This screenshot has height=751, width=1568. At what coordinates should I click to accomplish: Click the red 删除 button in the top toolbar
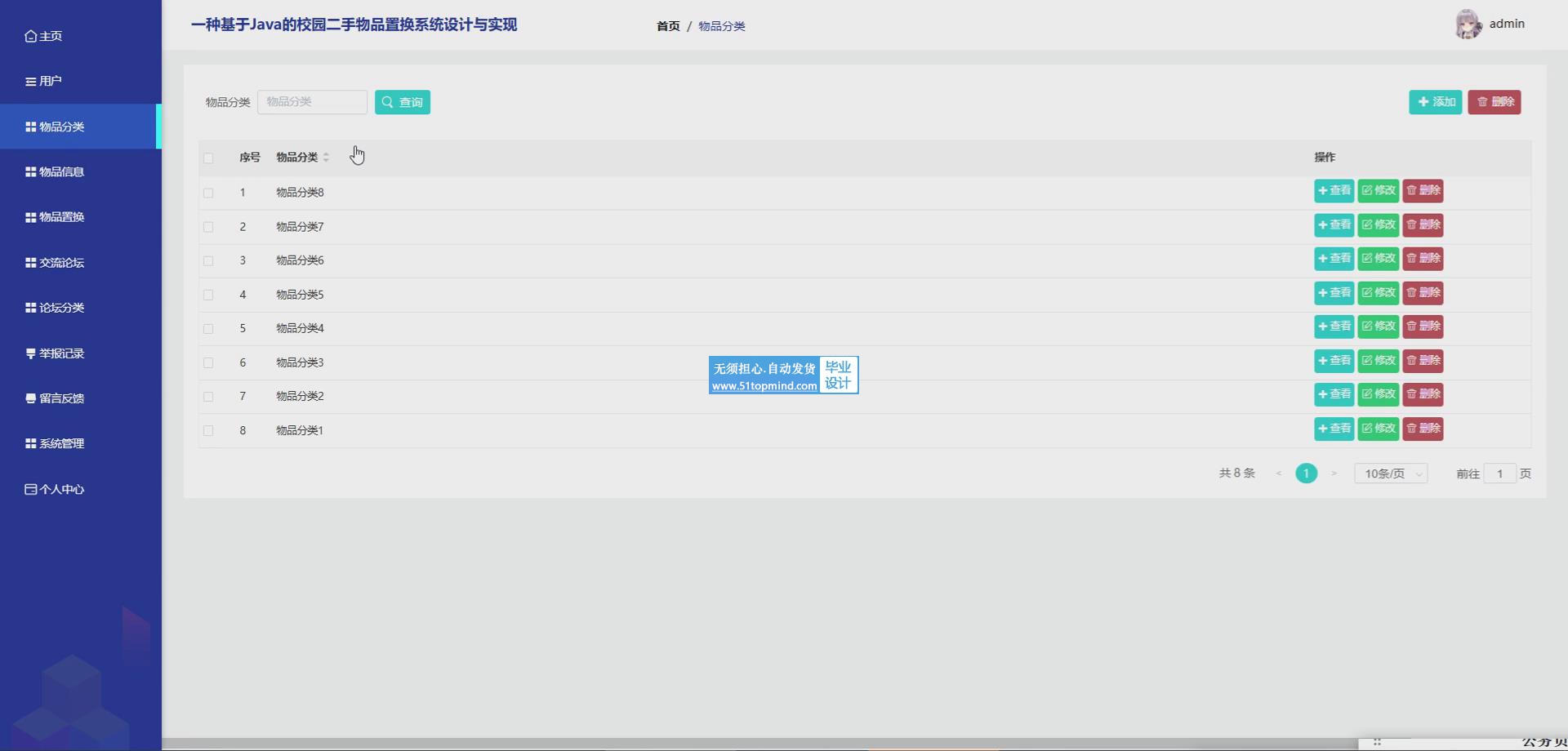click(1494, 102)
